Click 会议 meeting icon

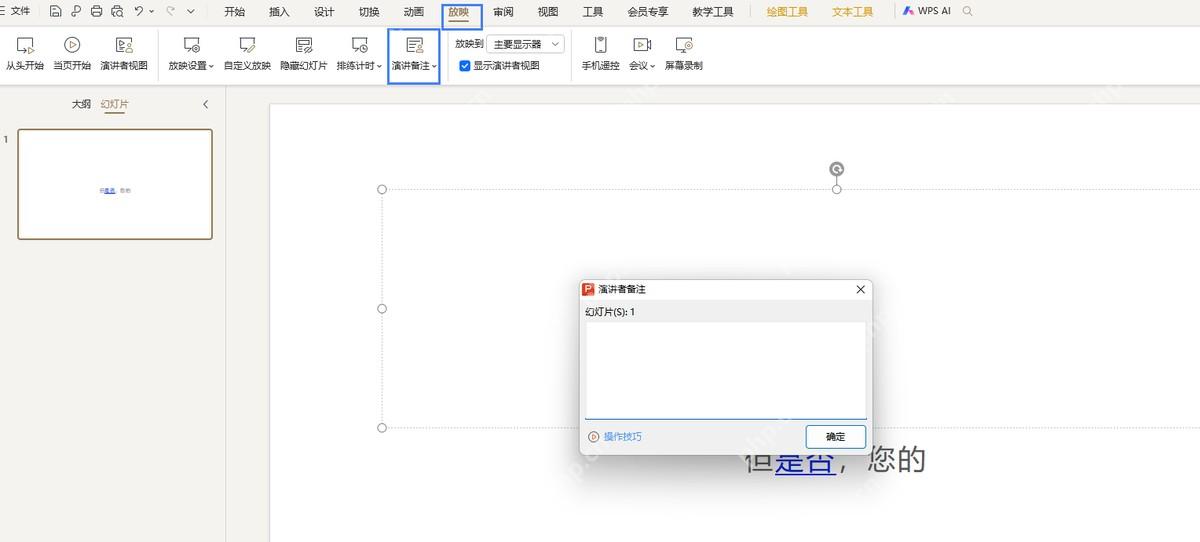pyautogui.click(x=642, y=45)
